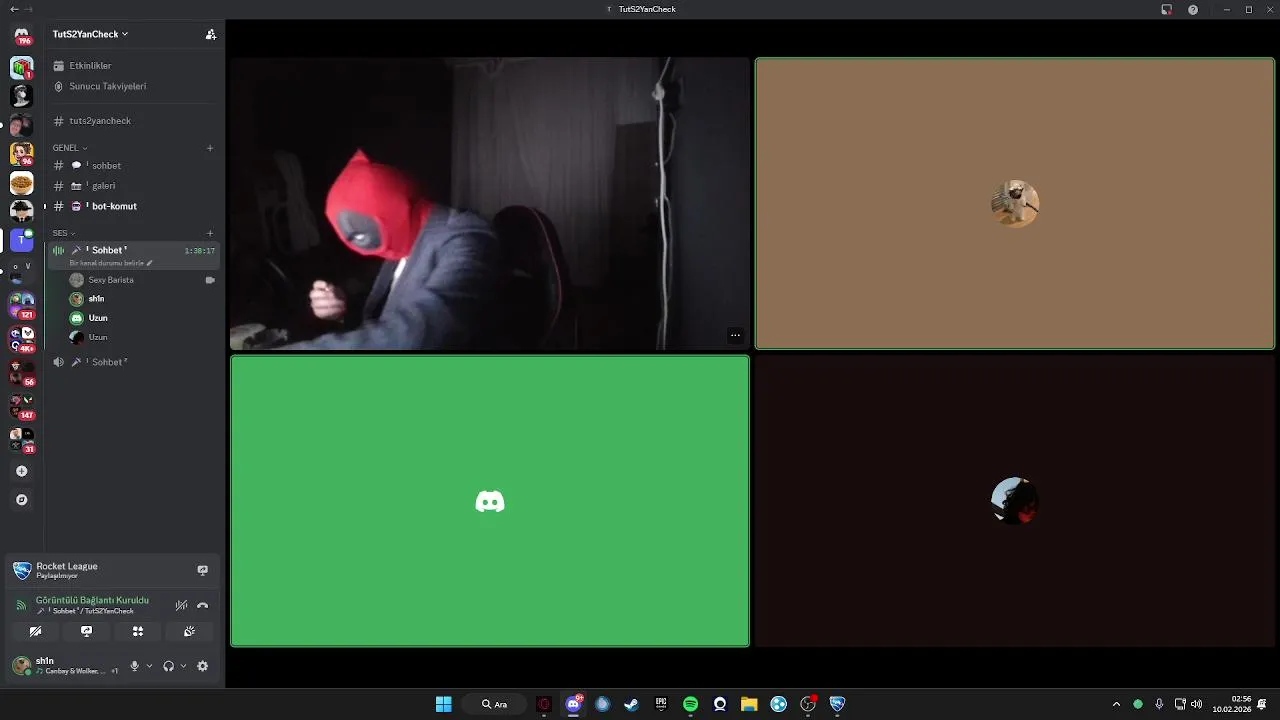Image resolution: width=1280 pixels, height=720 pixels.
Task: Click the green Discord logo participant tile
Action: tap(490, 501)
